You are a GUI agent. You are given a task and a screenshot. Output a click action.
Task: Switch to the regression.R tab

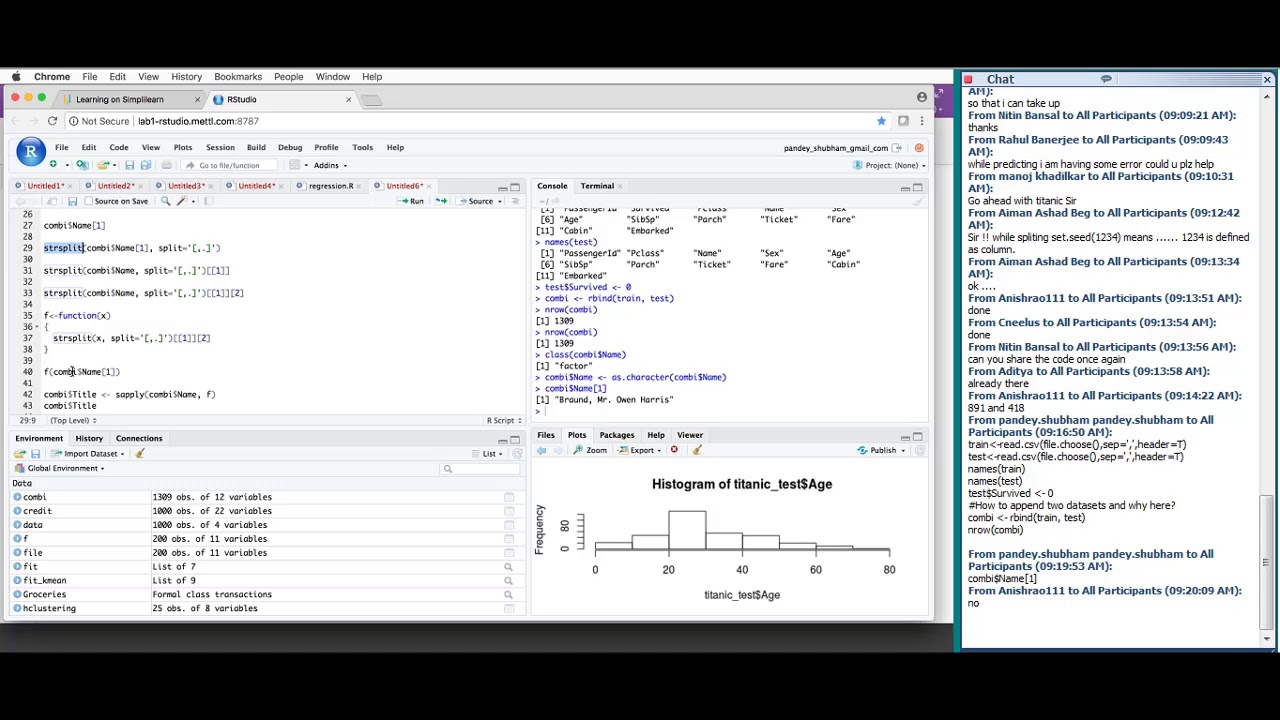[x=330, y=186]
